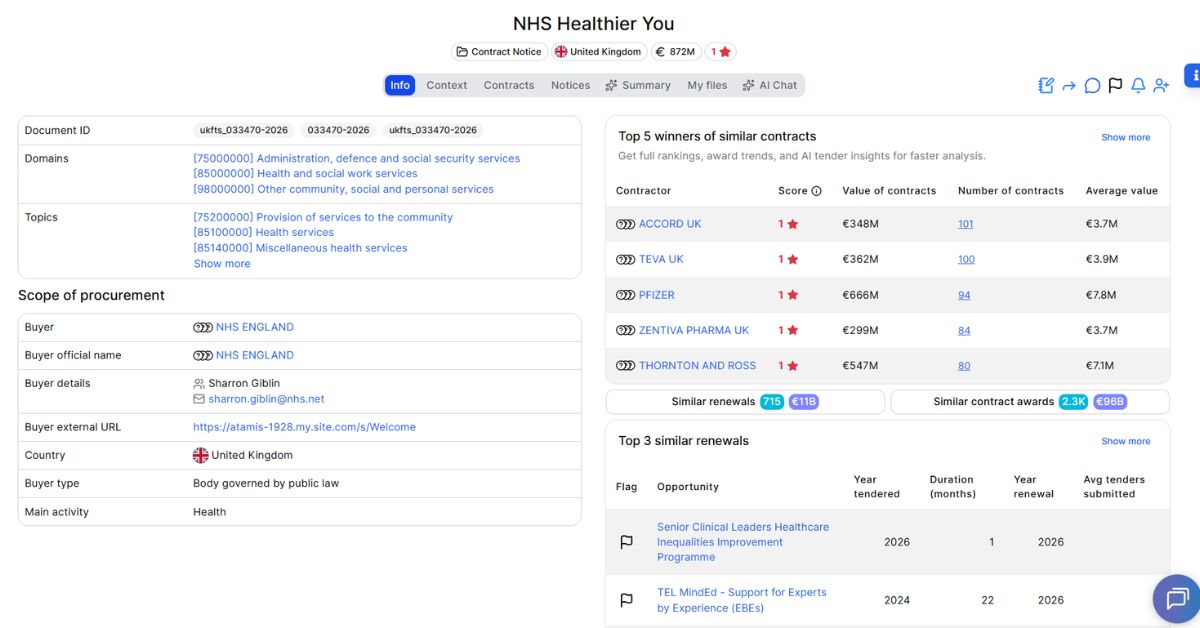Image resolution: width=1200 pixels, height=628 pixels.
Task: Open the notebook notes icon in toolbar
Action: (1046, 86)
